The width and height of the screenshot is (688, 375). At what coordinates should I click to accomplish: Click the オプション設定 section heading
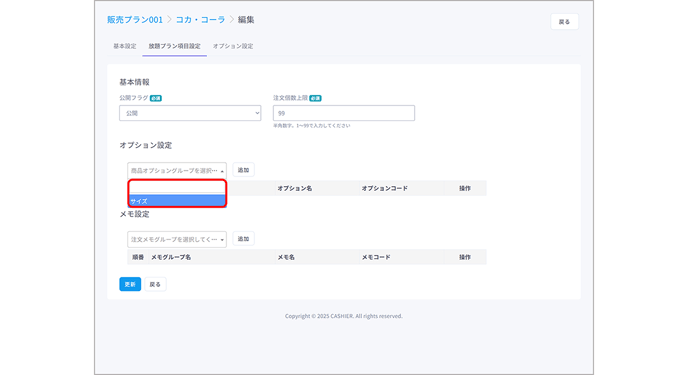tap(146, 145)
